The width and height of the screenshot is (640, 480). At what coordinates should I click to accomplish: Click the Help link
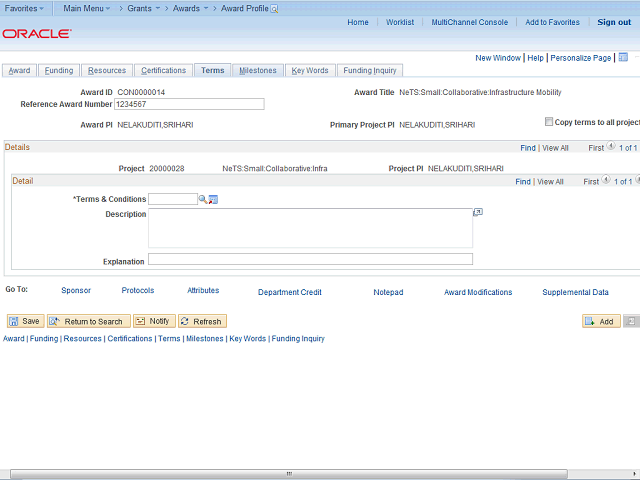tap(536, 58)
